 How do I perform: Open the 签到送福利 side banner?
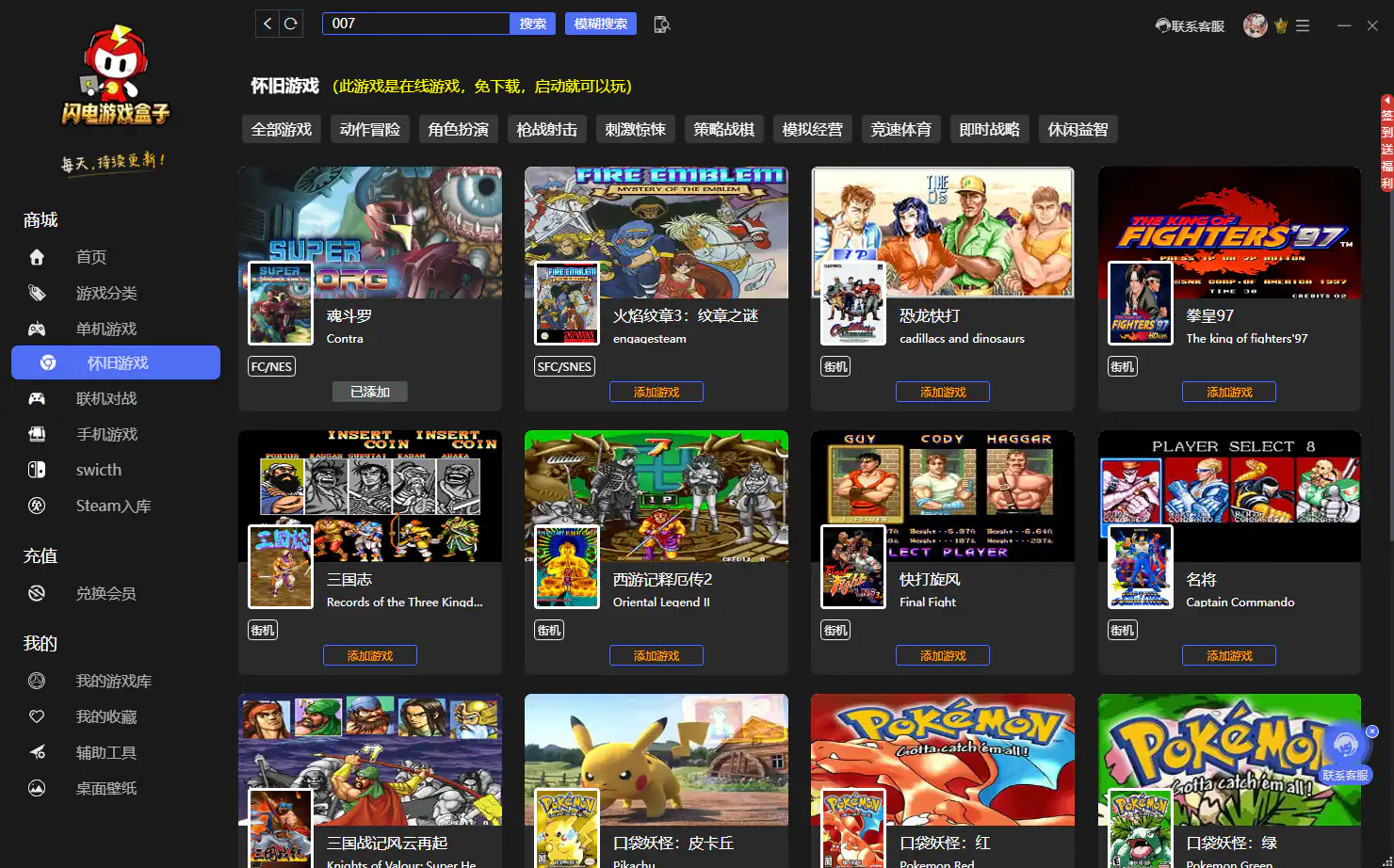point(1386,142)
